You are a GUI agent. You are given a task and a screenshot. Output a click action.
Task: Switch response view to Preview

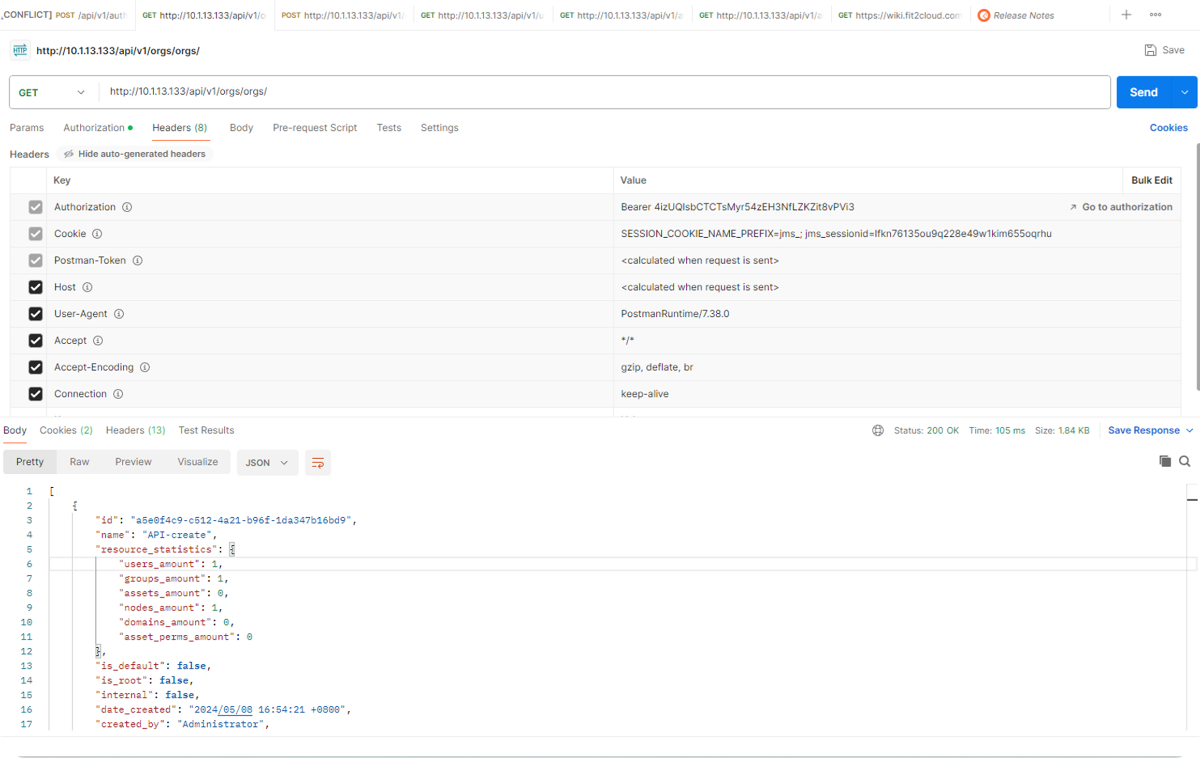point(133,462)
